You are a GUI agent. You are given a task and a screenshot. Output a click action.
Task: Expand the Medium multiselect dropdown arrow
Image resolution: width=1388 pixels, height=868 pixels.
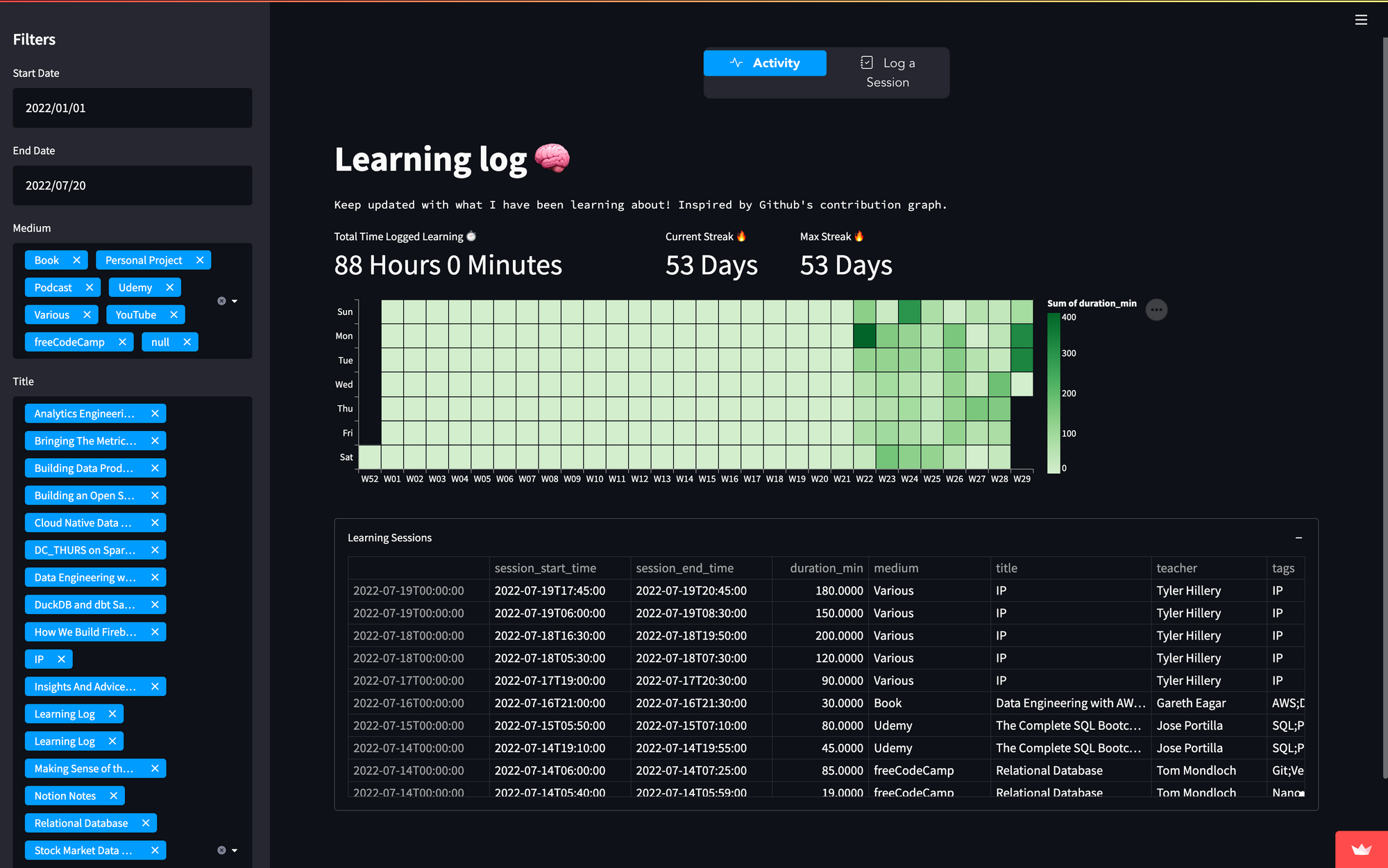tap(235, 301)
